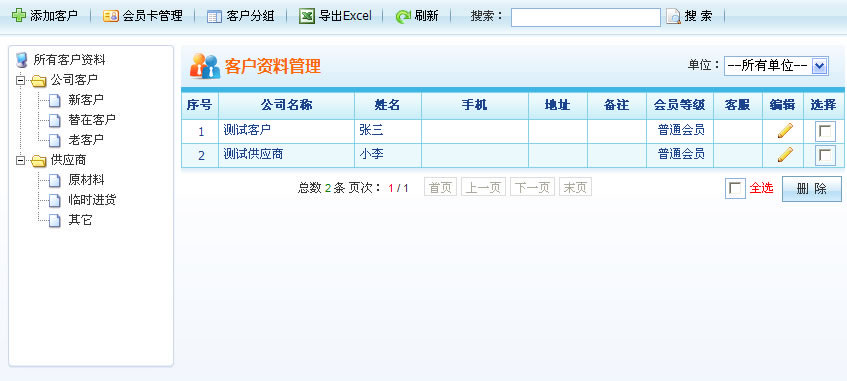The image size is (847, 381).
Task: Click the 供应商 folder icon
Action: point(38,161)
